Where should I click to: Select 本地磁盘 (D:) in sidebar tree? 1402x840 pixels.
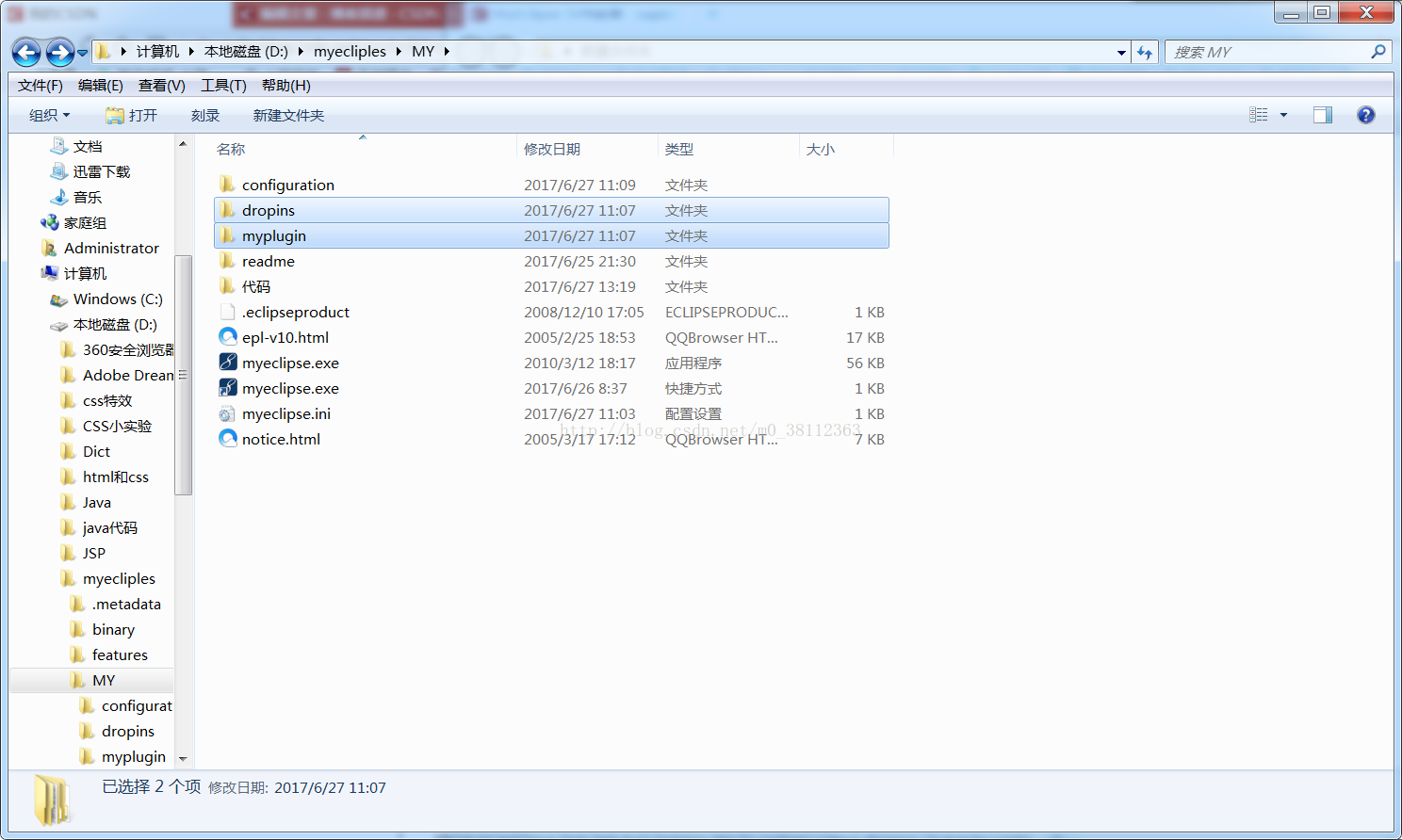[115, 325]
